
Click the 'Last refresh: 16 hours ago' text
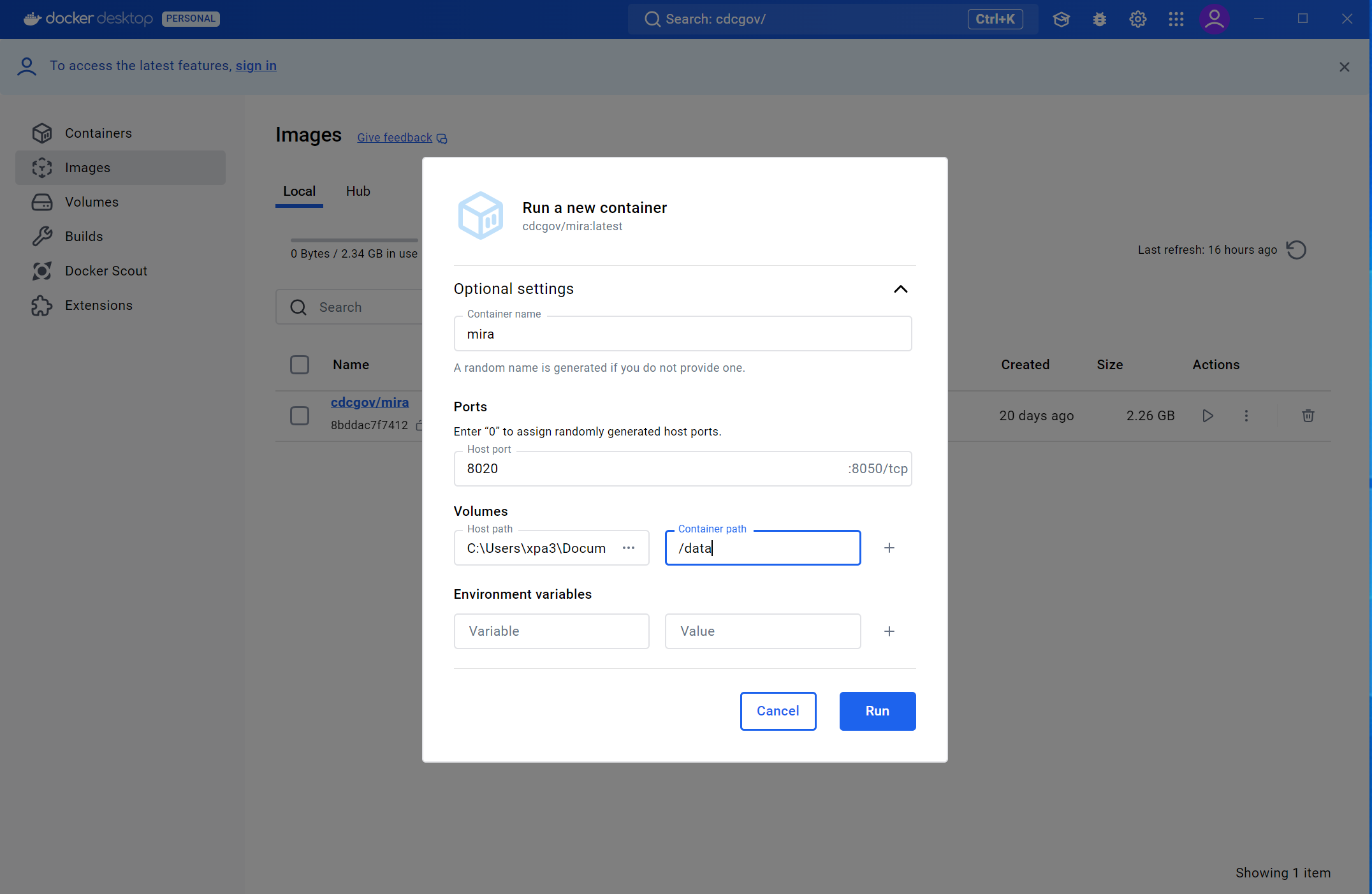tap(1208, 250)
